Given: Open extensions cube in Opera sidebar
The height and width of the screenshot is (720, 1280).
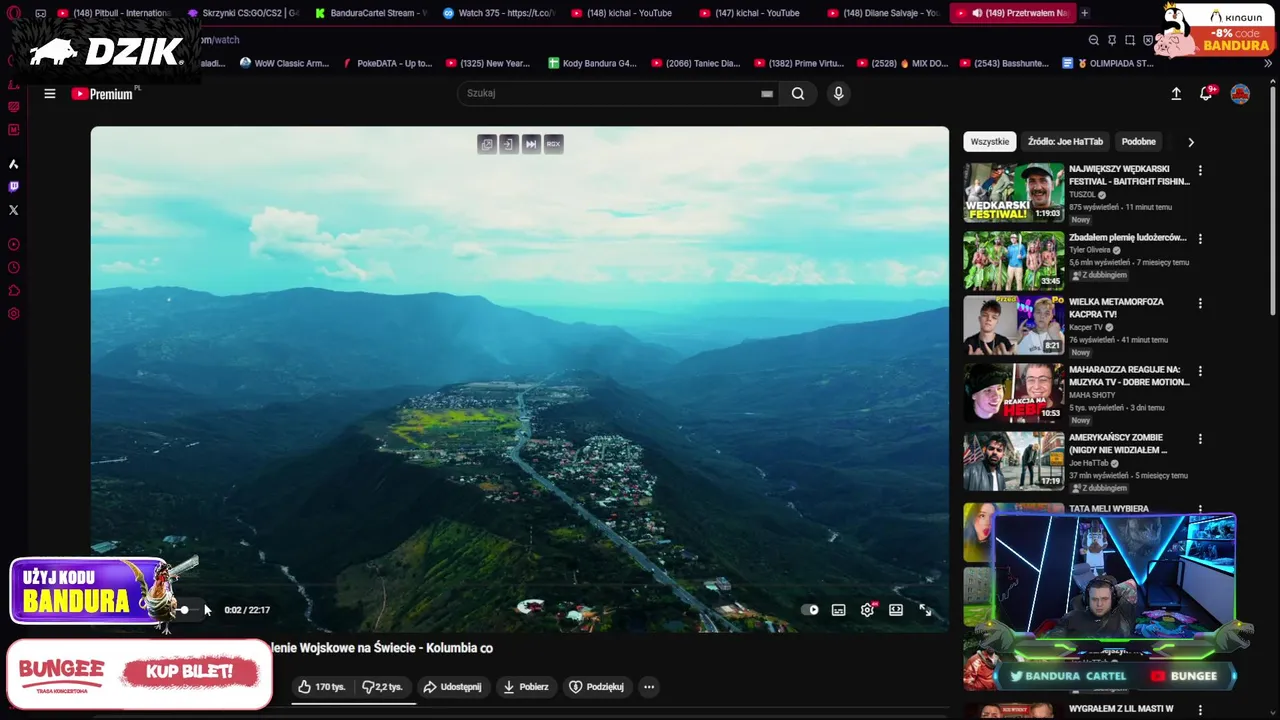Looking at the screenshot, I should [13, 291].
